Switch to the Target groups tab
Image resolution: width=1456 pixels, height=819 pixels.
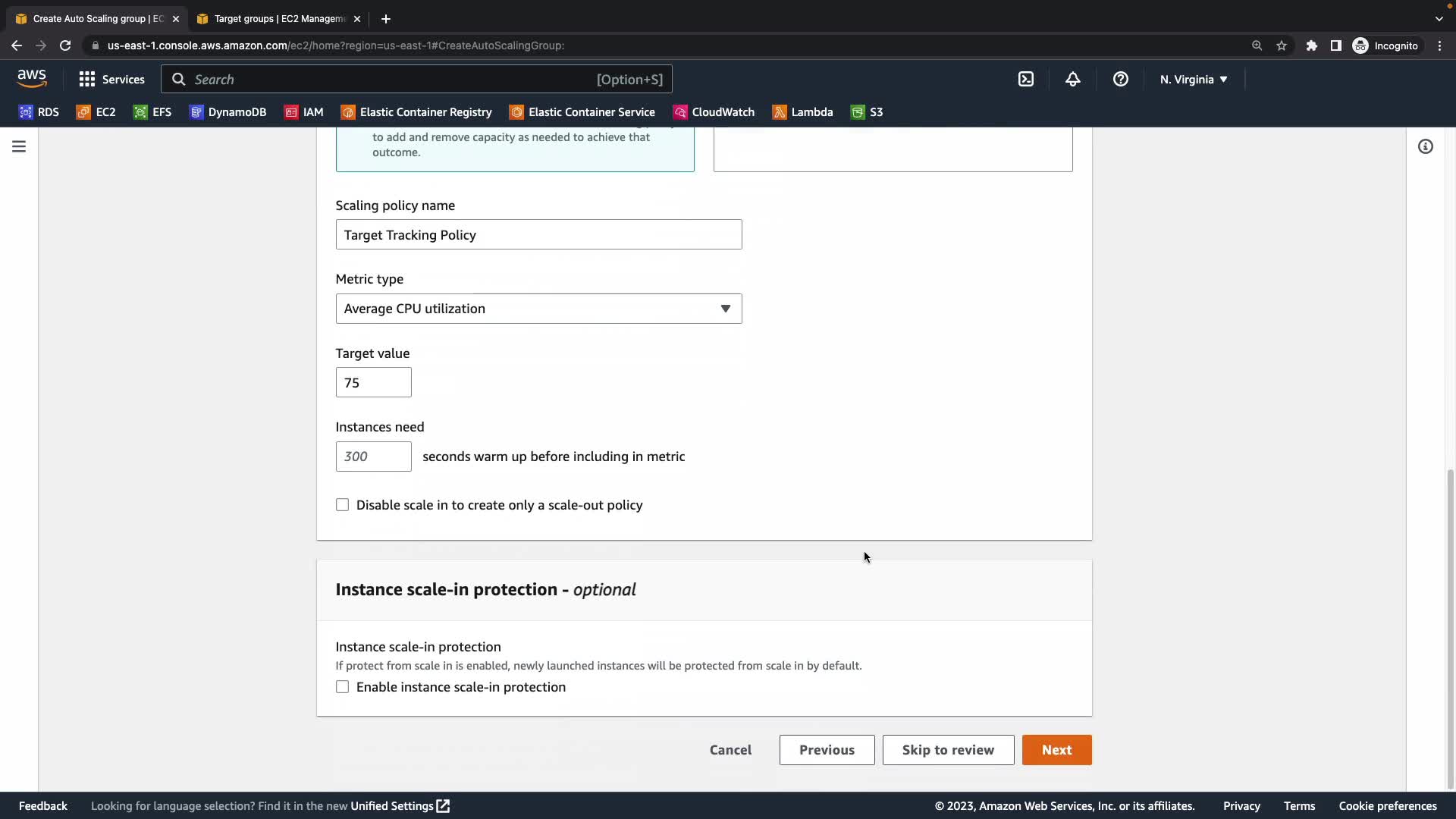pyautogui.click(x=278, y=19)
